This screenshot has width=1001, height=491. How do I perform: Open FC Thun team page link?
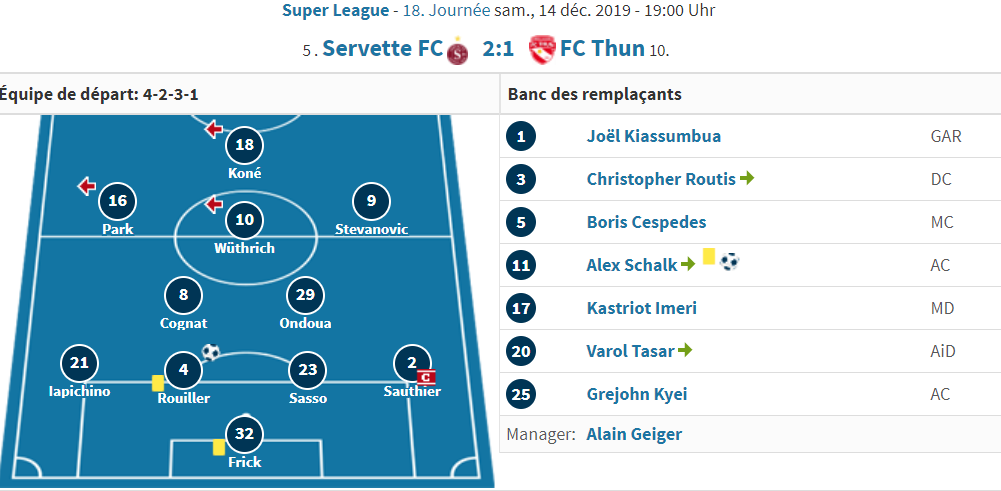602,49
